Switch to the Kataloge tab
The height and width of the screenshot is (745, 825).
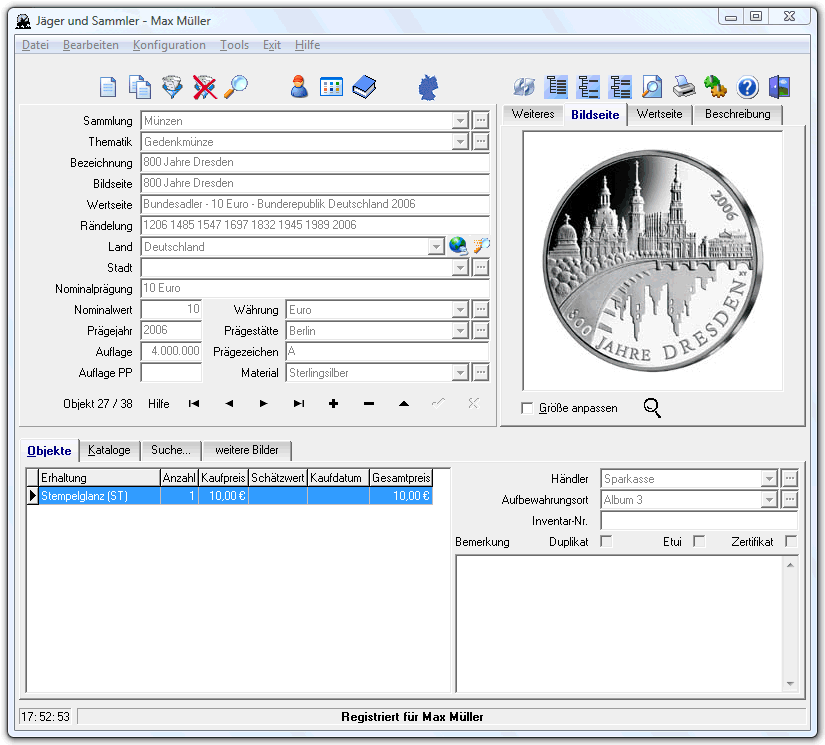click(109, 450)
